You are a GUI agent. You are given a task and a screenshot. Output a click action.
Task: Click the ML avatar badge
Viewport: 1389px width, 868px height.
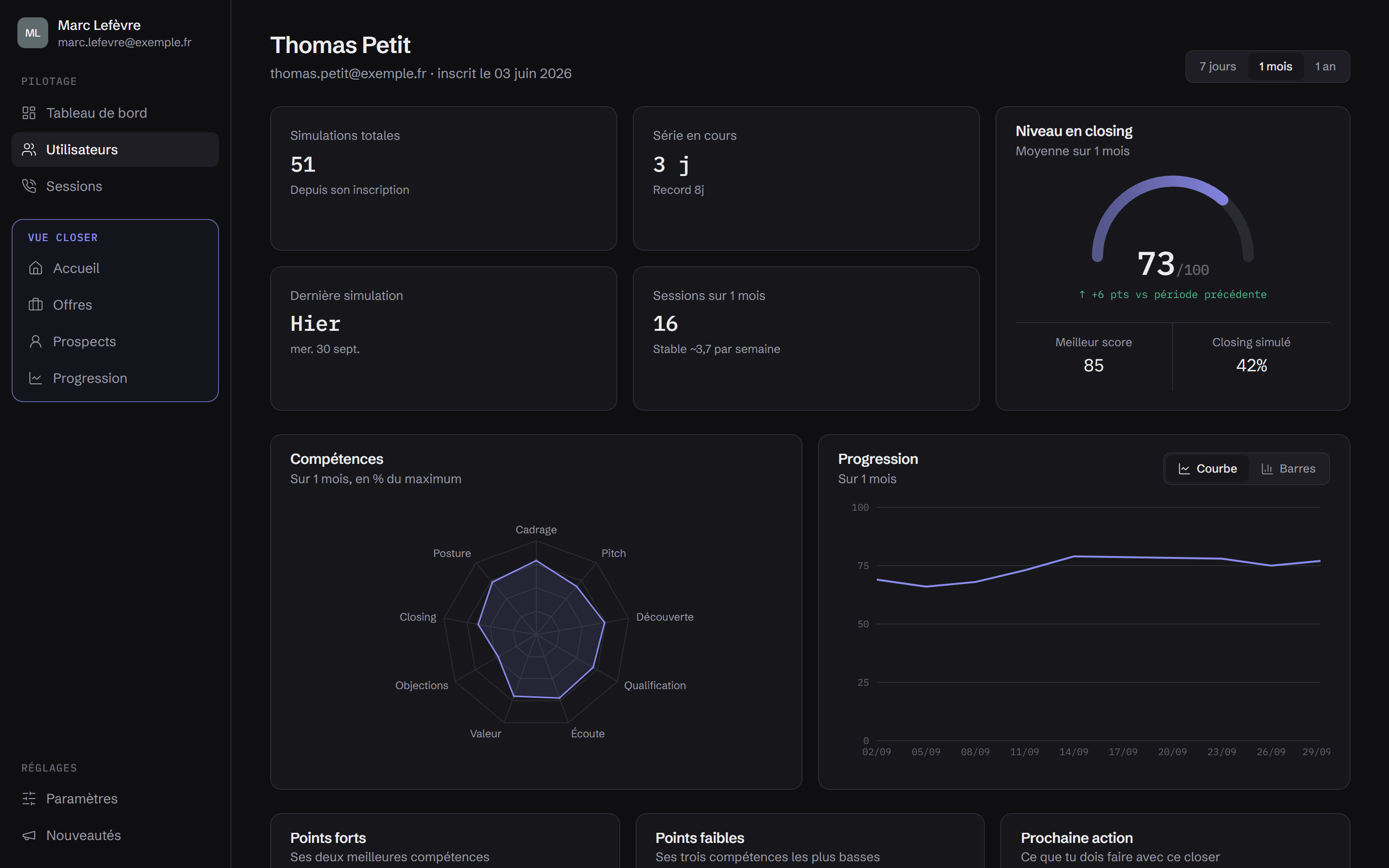point(33,33)
